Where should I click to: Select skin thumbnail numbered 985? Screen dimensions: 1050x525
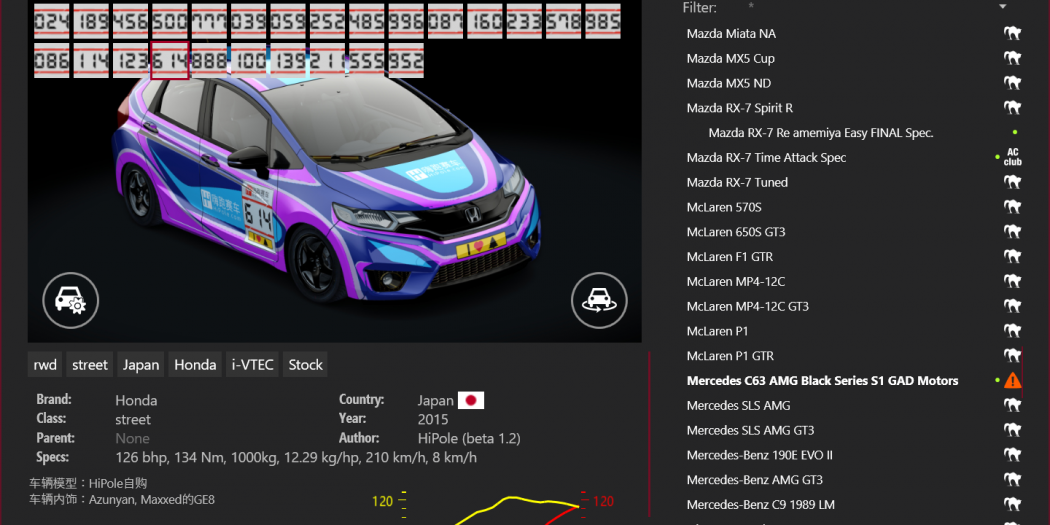pyautogui.click(x=603, y=21)
